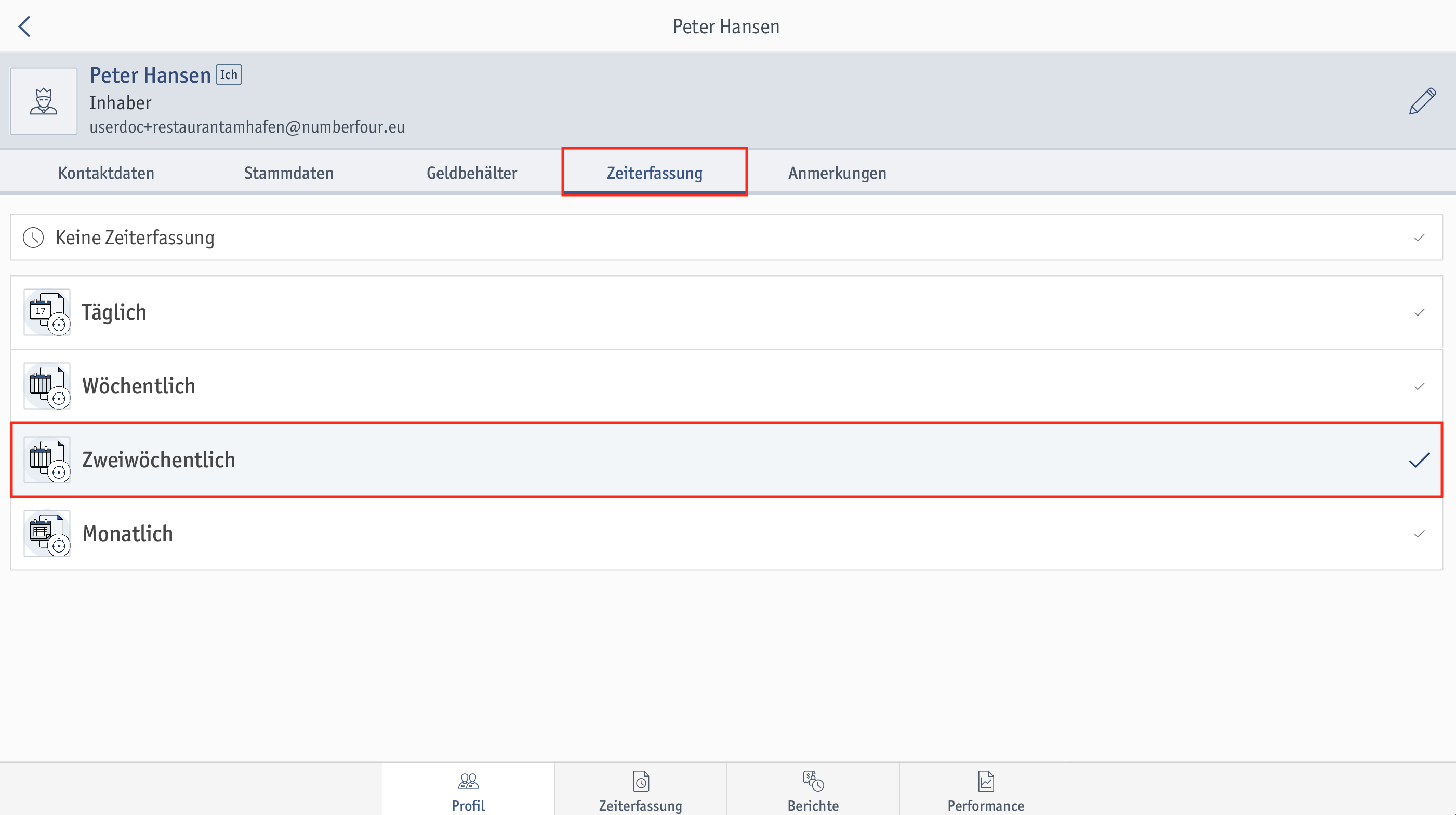Click the Zeiterfassung document-clock icon at the bottom

click(640, 782)
